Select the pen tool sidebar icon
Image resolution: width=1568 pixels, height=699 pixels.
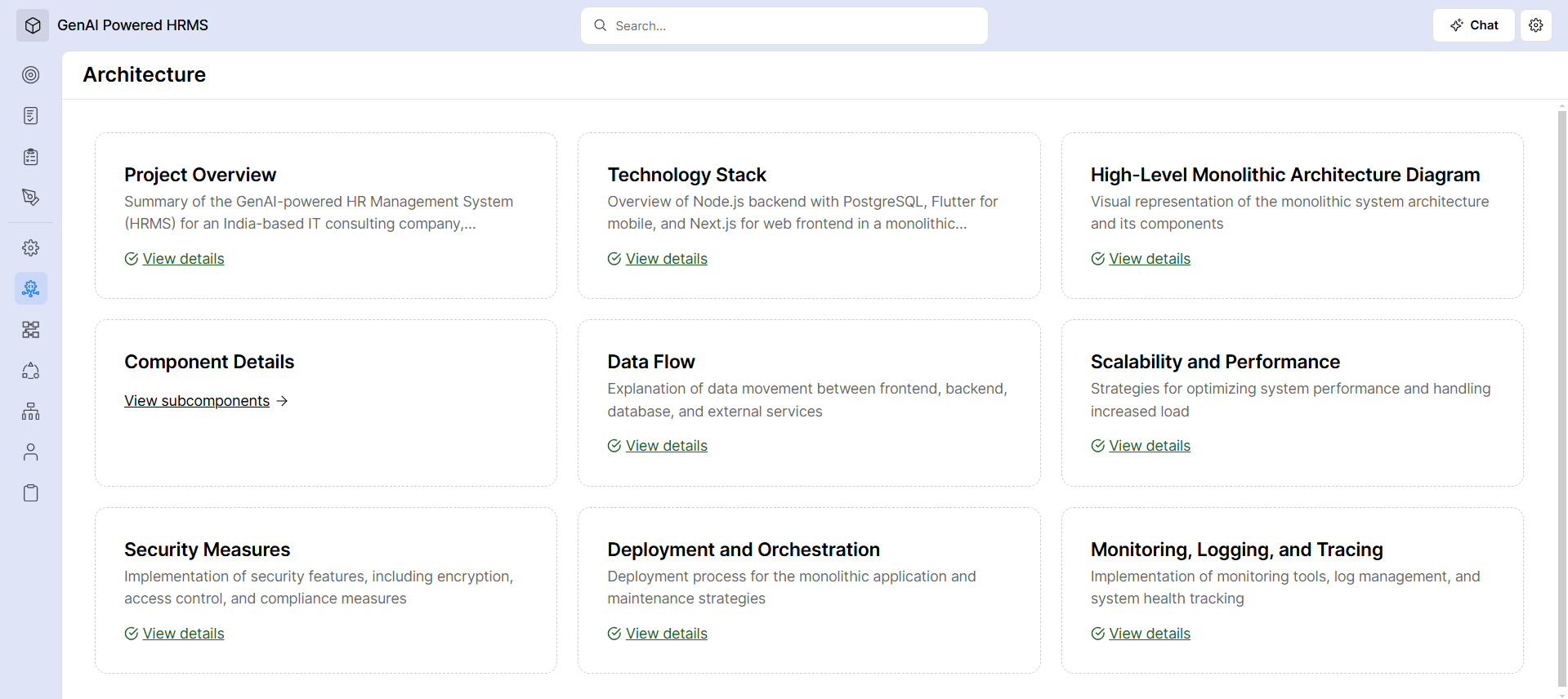pos(31,197)
